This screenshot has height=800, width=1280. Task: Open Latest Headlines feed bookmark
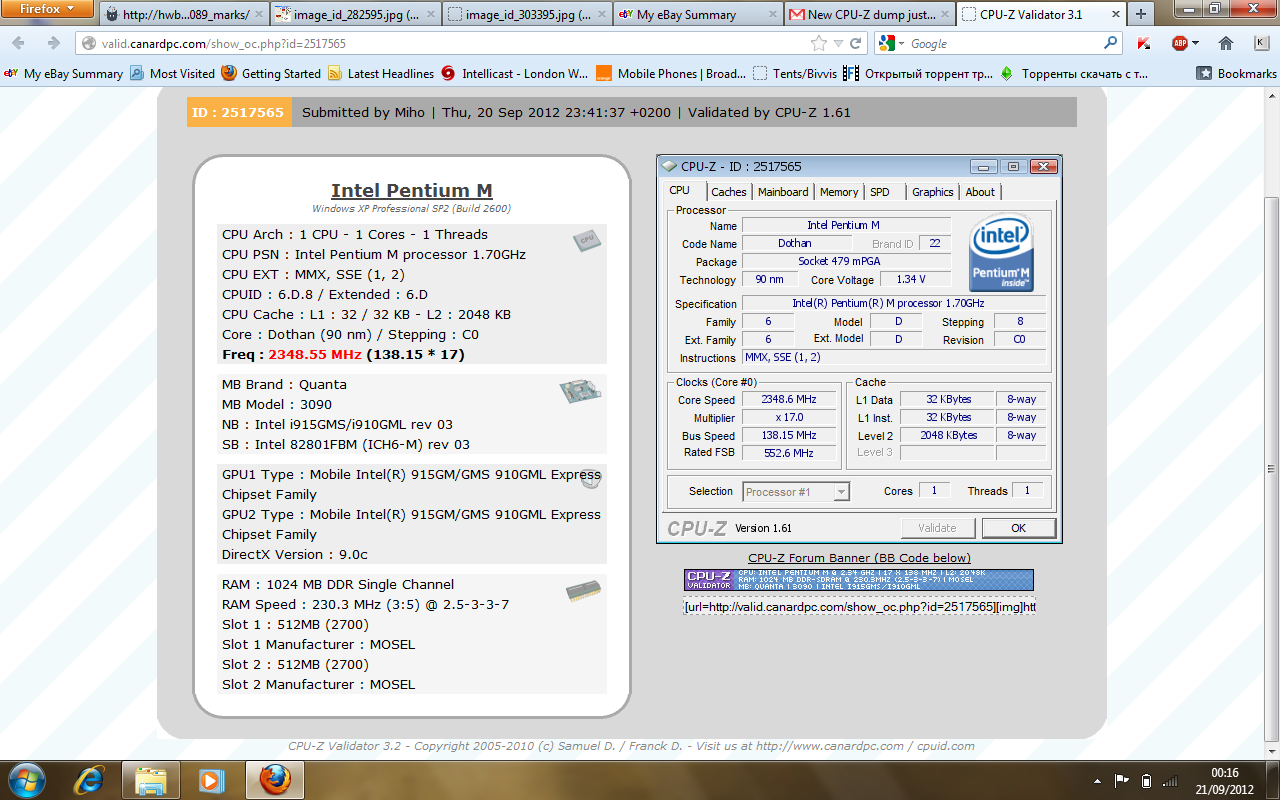click(x=381, y=73)
